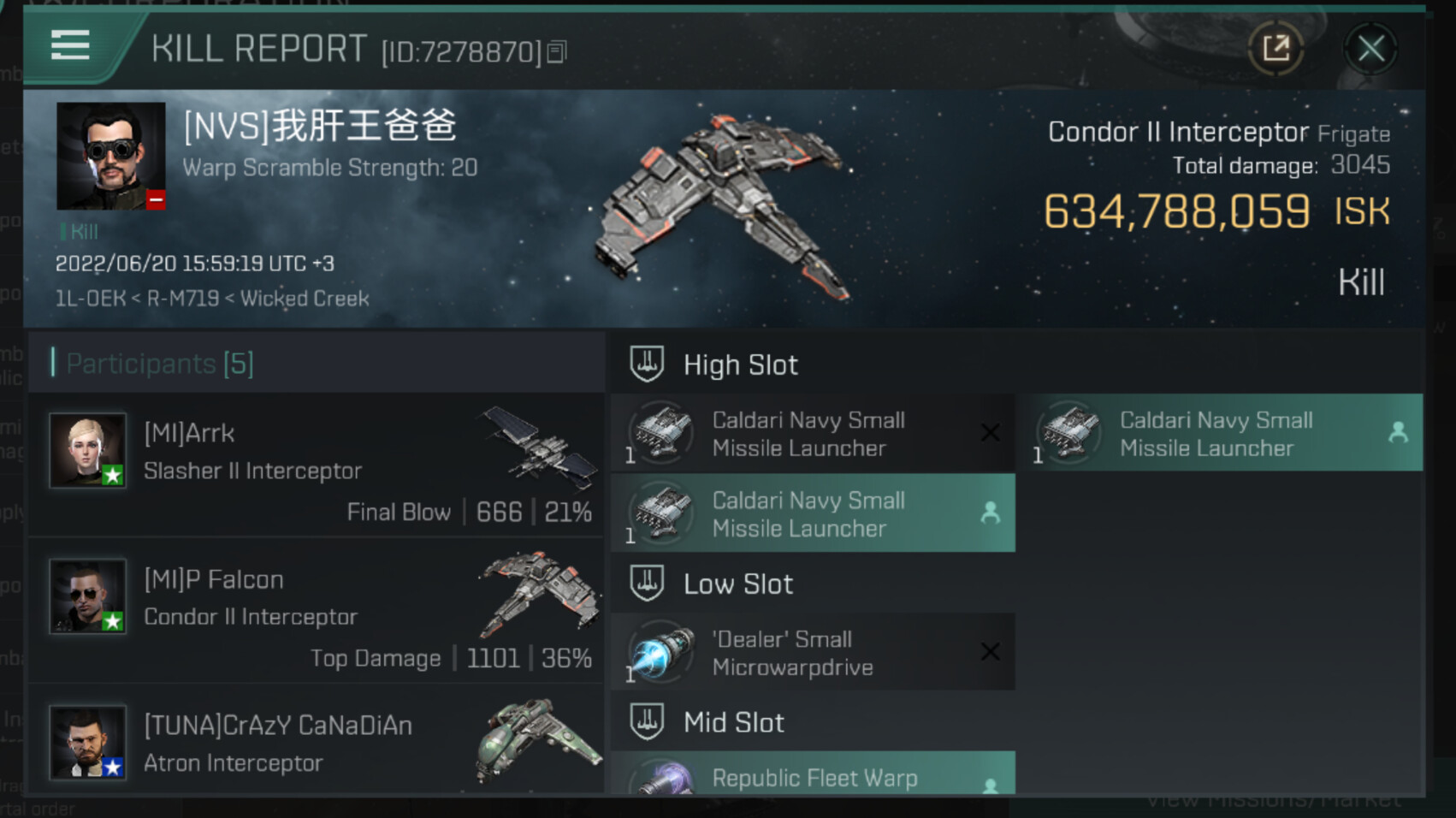Viewport: 1456px width, 818px height.
Task: Copy the kill report ID icon
Action: click(x=557, y=52)
